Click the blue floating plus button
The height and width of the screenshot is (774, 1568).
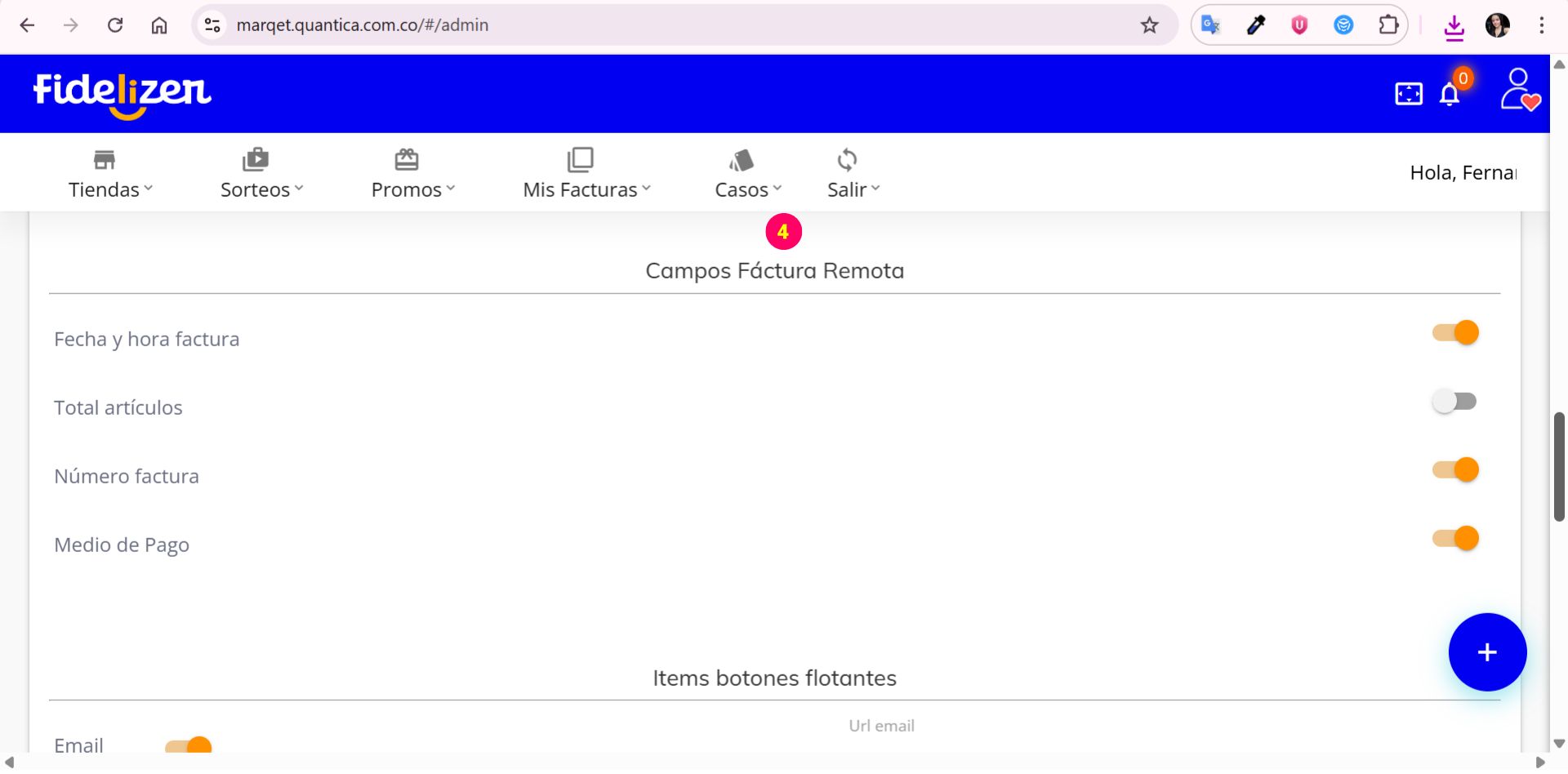(x=1486, y=652)
